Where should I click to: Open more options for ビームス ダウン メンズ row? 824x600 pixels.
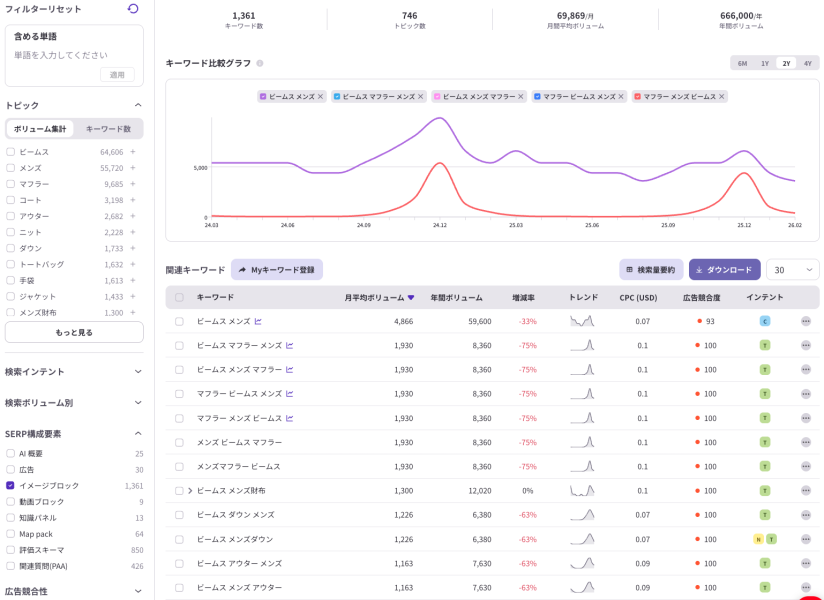(x=806, y=515)
